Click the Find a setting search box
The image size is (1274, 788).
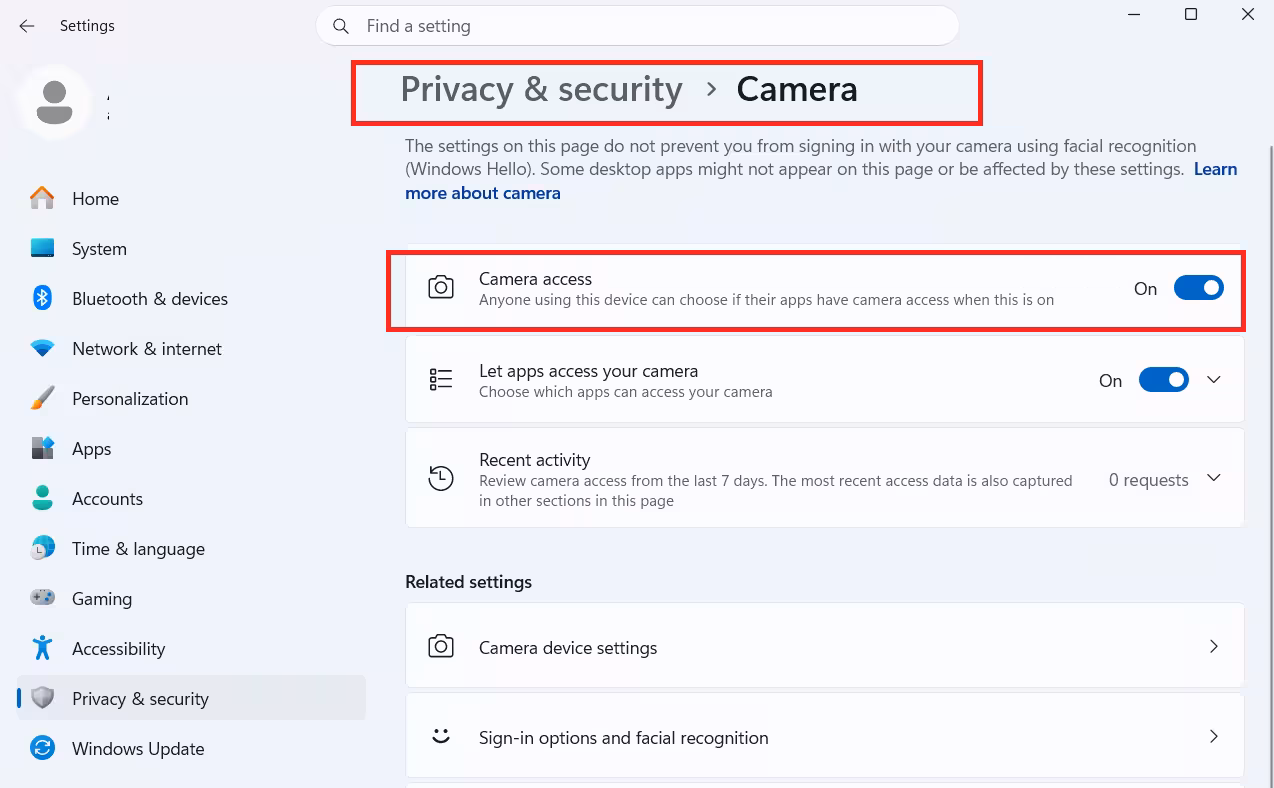pos(638,26)
